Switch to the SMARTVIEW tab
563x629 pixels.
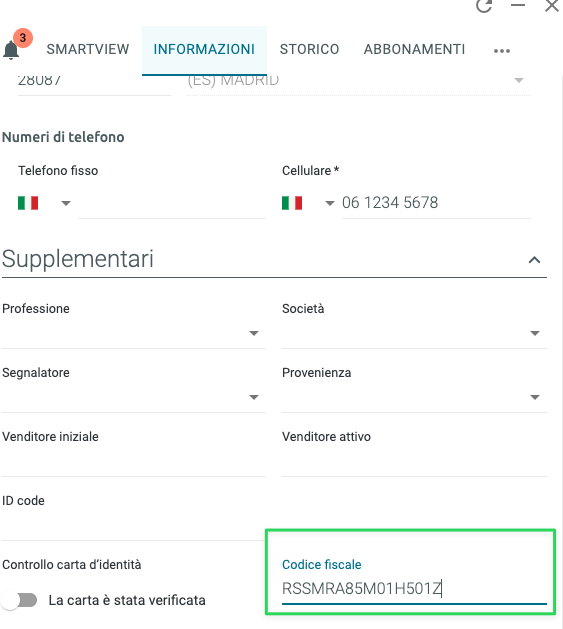(88, 49)
